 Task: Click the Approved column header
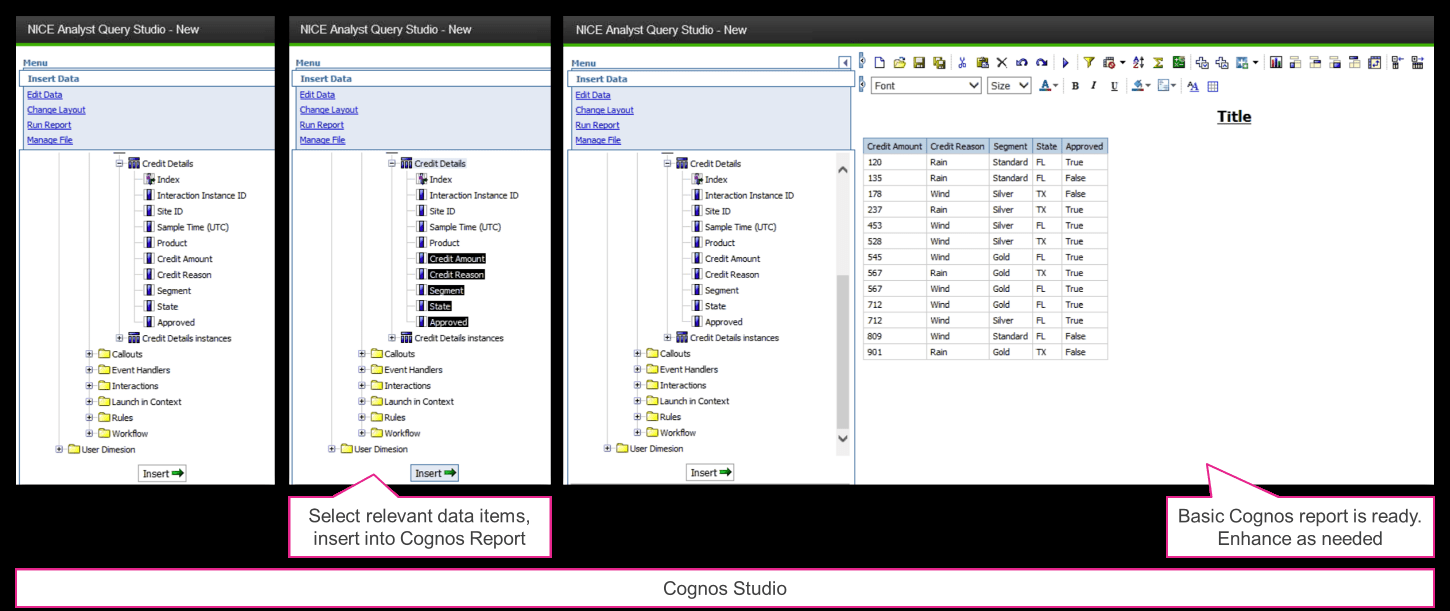point(1084,146)
